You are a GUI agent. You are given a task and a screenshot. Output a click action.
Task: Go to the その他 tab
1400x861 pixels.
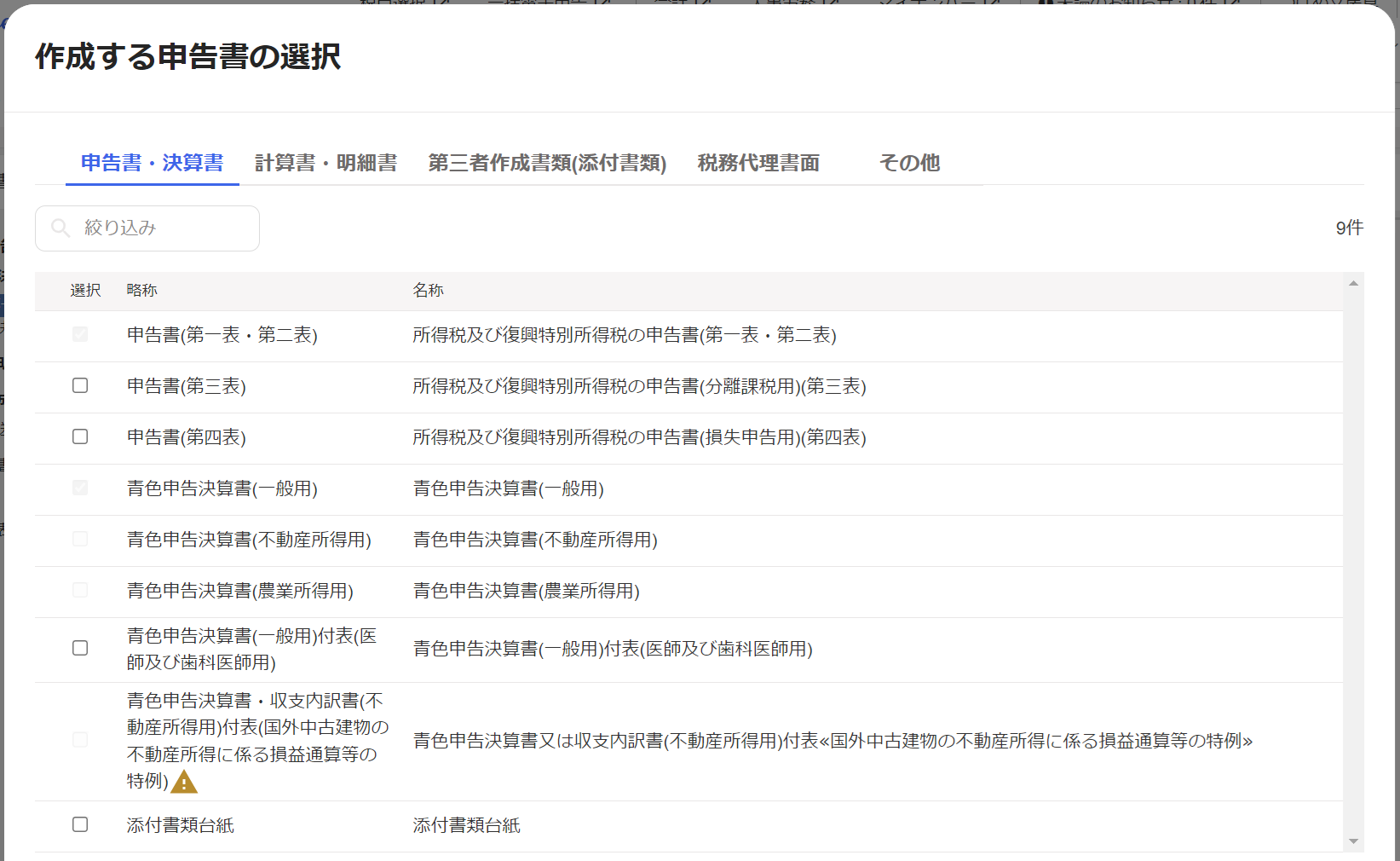tap(909, 163)
